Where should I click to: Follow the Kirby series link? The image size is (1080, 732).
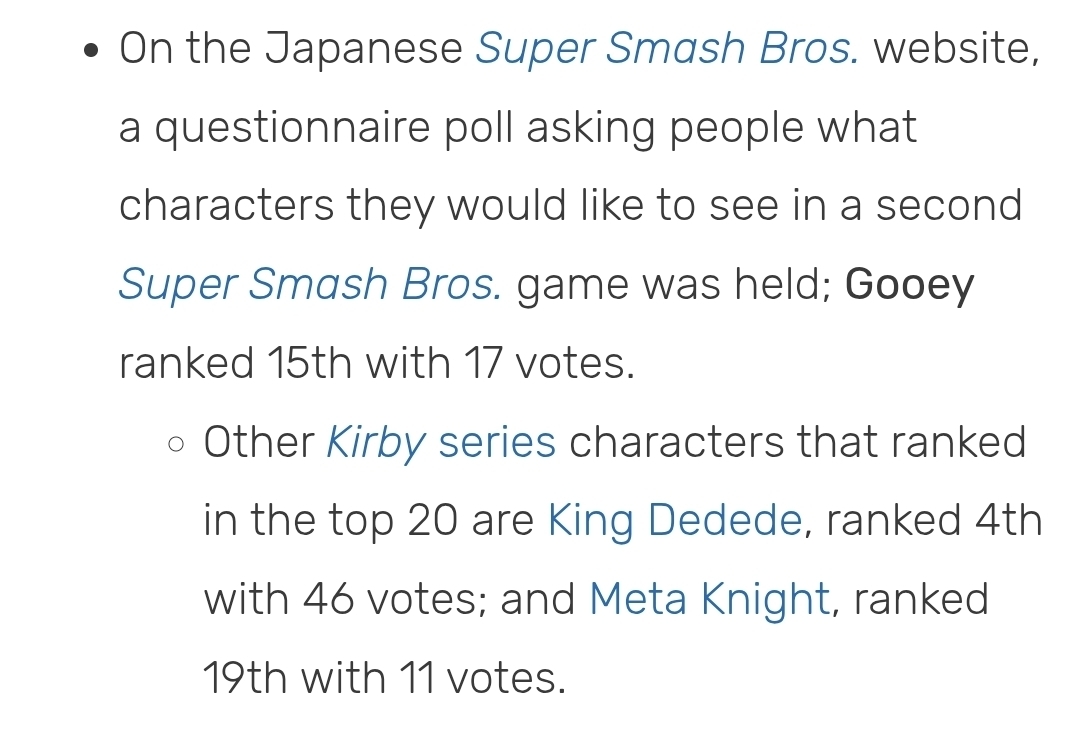click(x=441, y=442)
